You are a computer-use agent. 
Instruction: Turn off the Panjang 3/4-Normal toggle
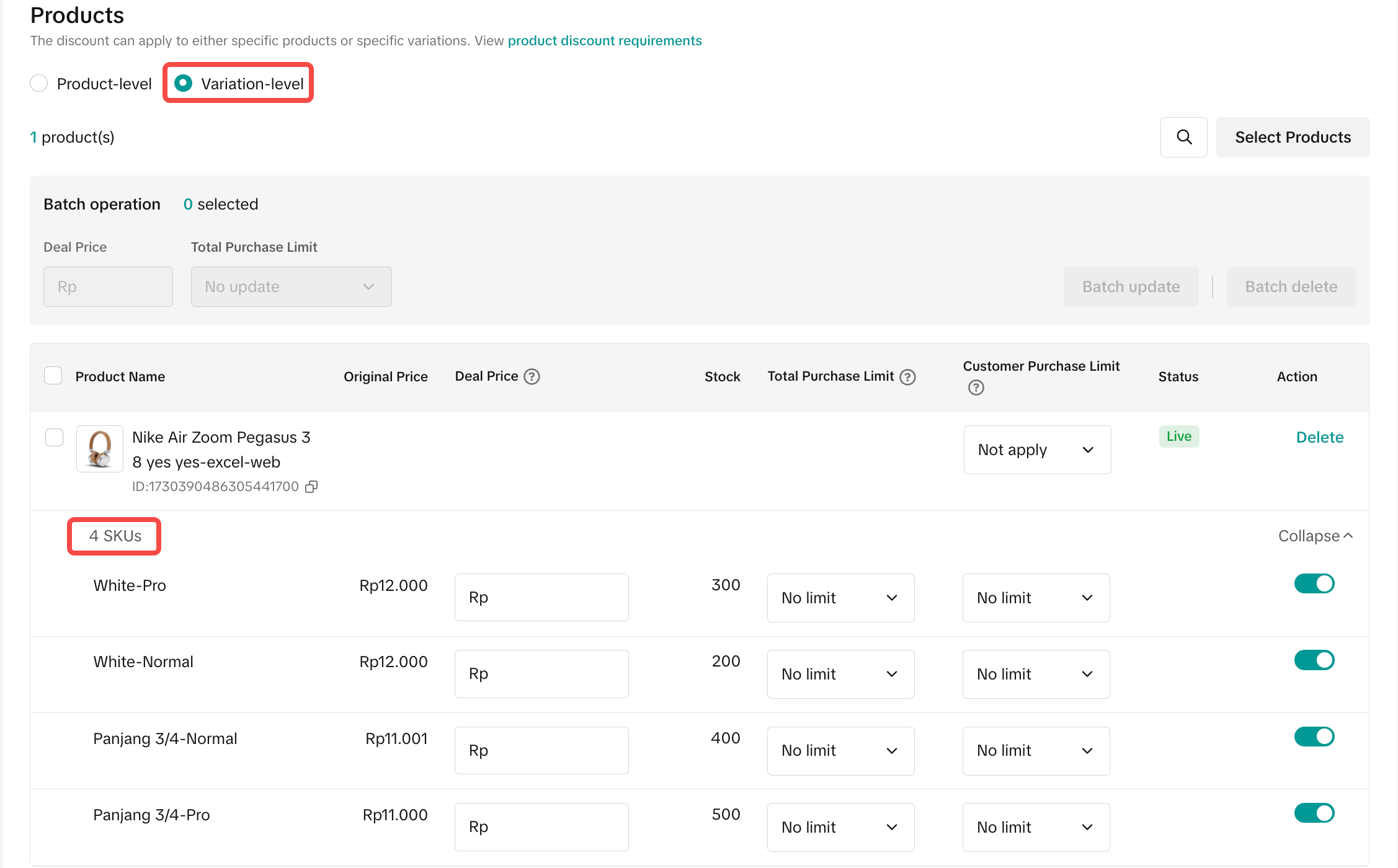coord(1314,737)
